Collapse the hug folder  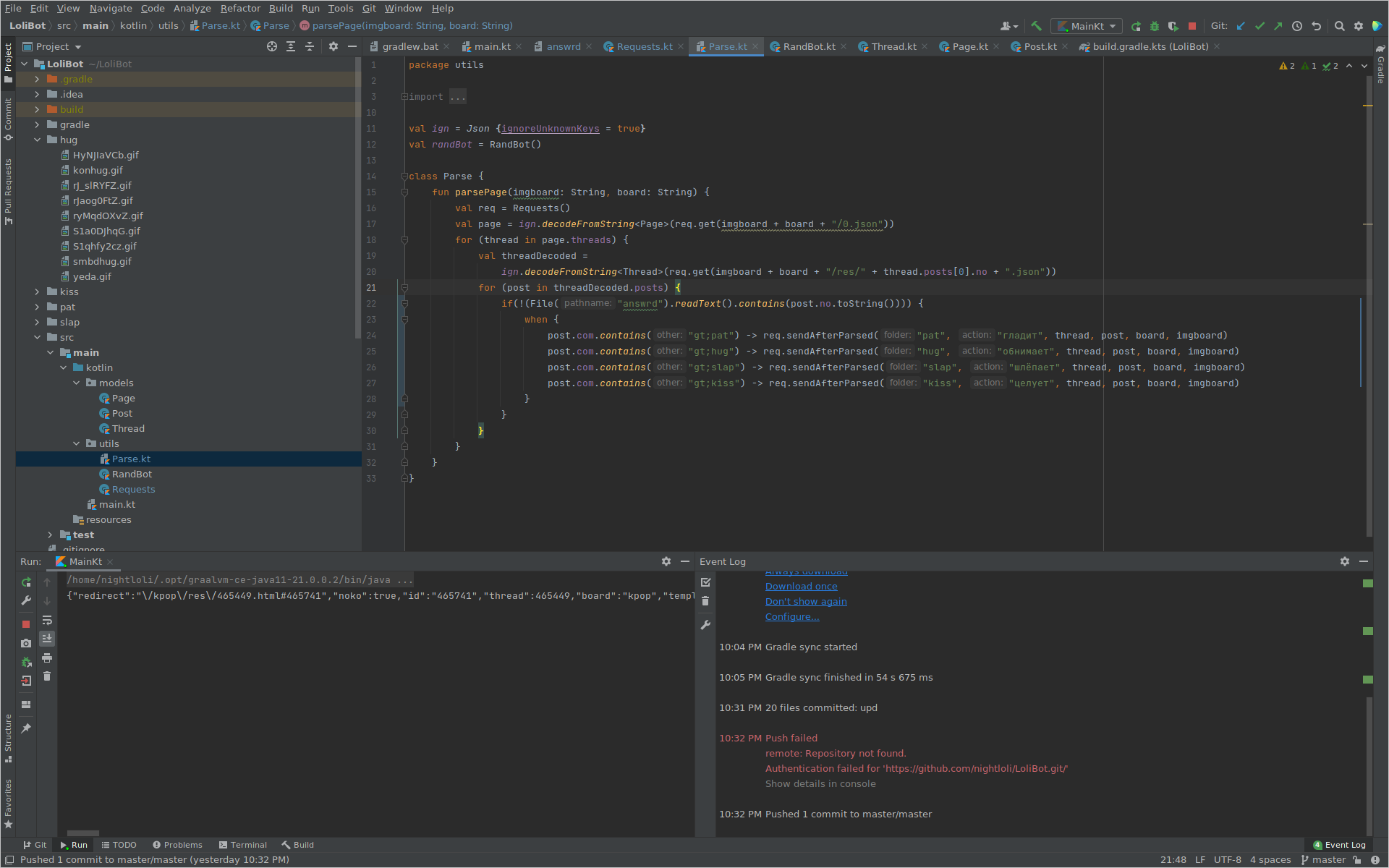pyautogui.click(x=37, y=140)
